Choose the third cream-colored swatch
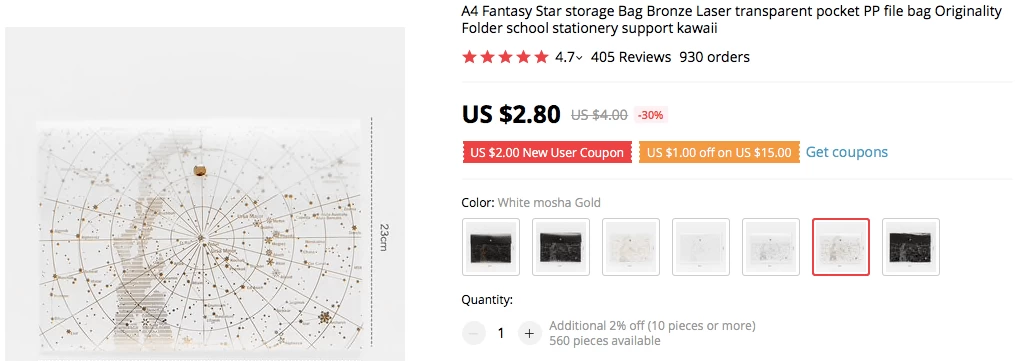The height and width of the screenshot is (361, 1015). 630,247
